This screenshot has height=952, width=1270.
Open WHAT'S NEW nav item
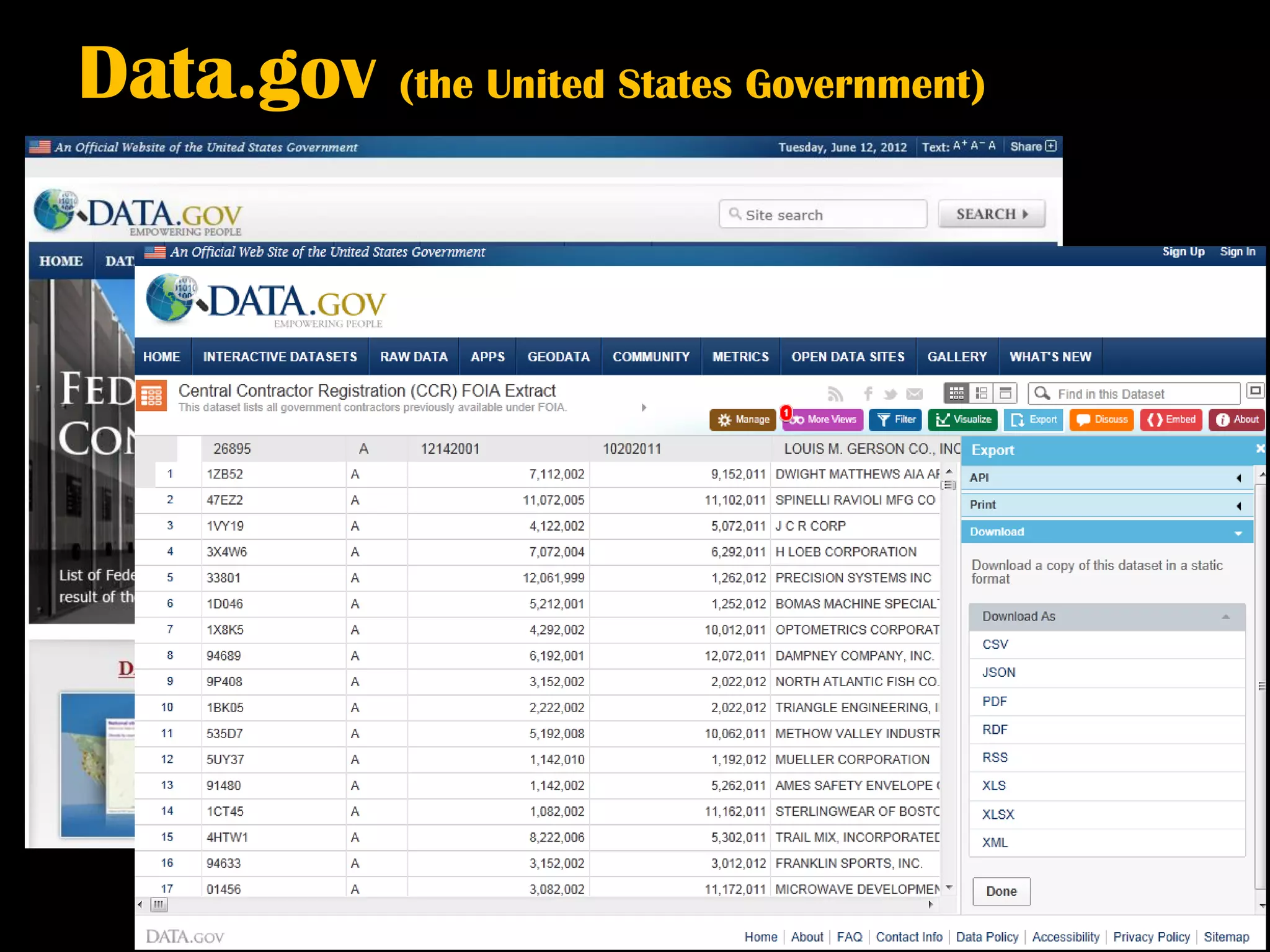coord(1050,357)
